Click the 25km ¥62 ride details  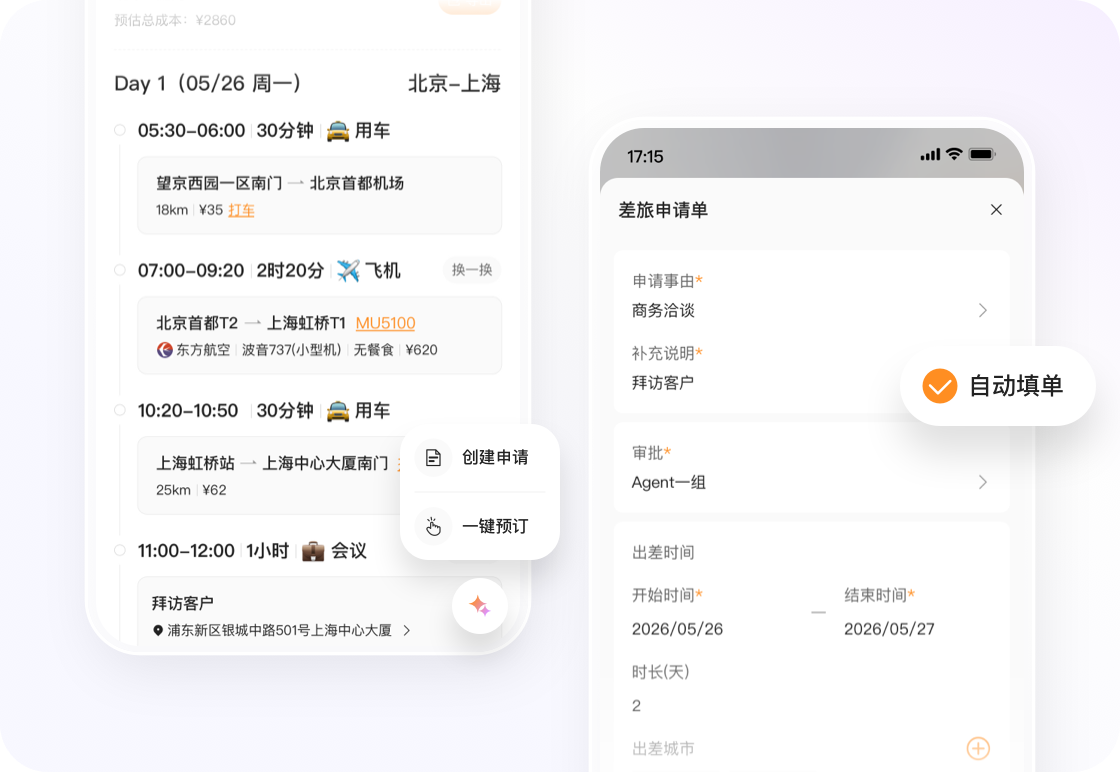191,490
